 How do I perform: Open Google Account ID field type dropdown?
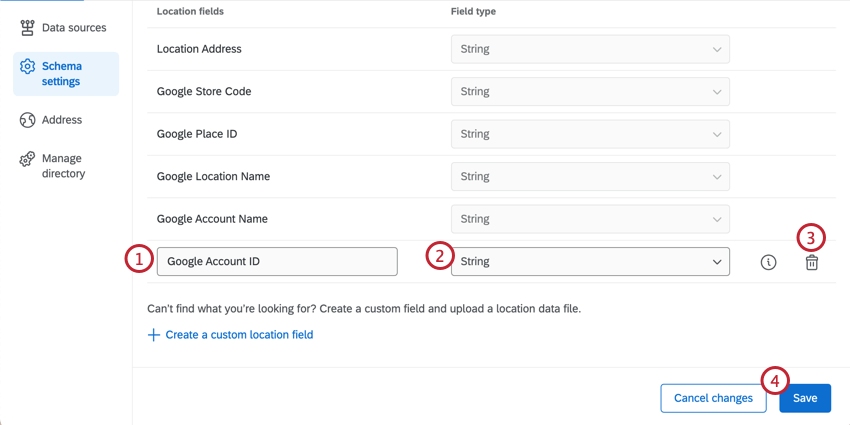(590, 262)
